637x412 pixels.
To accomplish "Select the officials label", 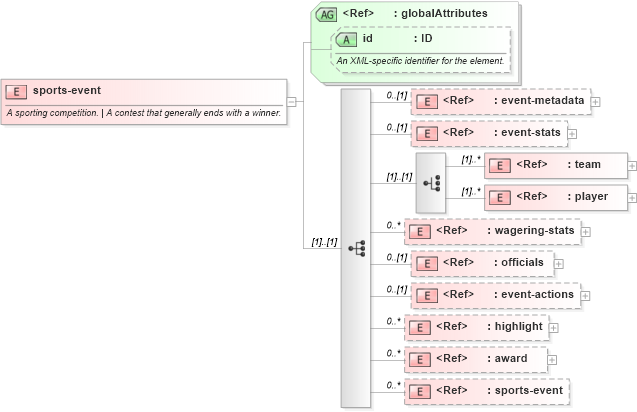I will [522, 262].
